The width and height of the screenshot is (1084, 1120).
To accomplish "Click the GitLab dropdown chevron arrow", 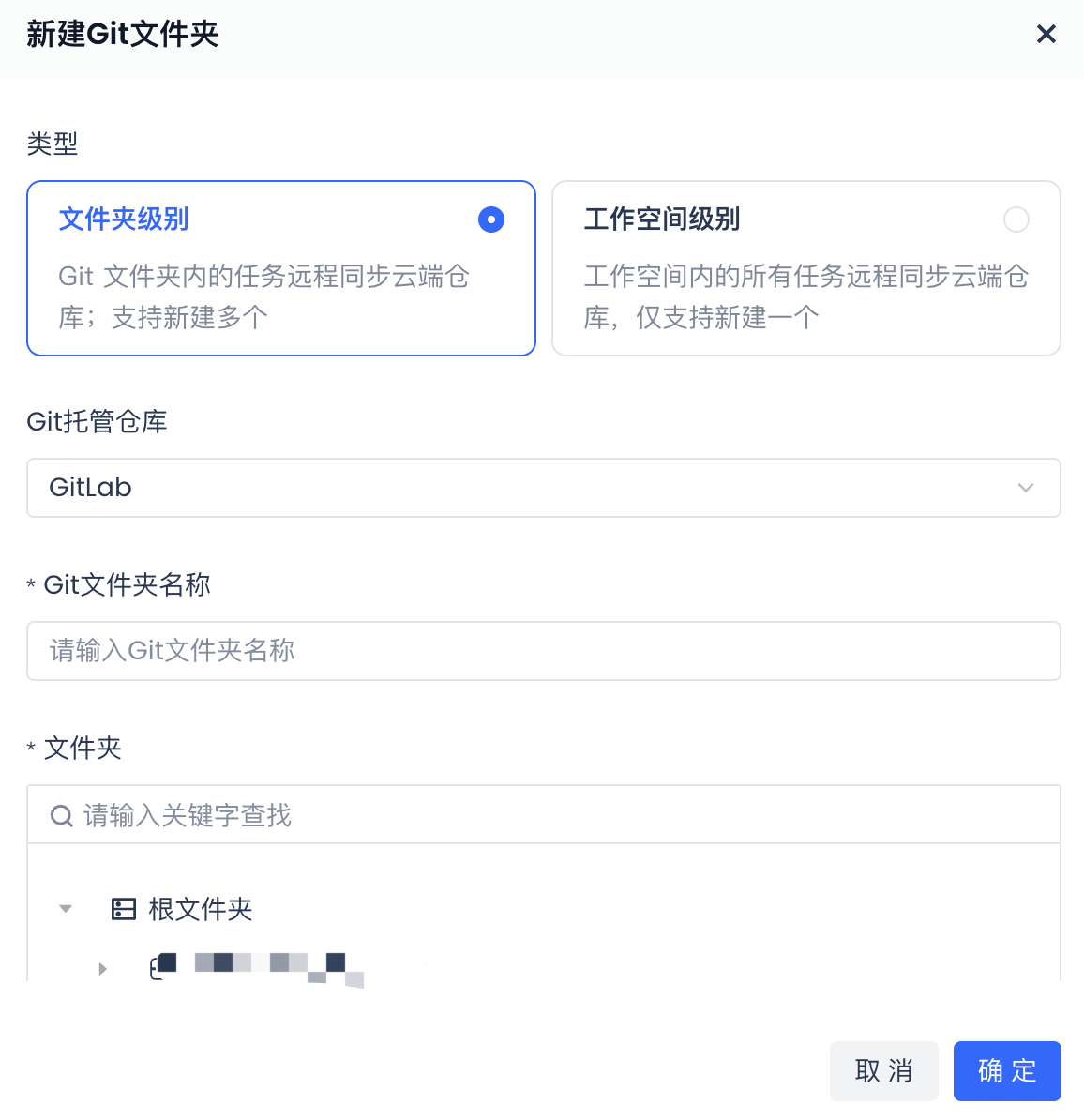I will coord(1026,488).
